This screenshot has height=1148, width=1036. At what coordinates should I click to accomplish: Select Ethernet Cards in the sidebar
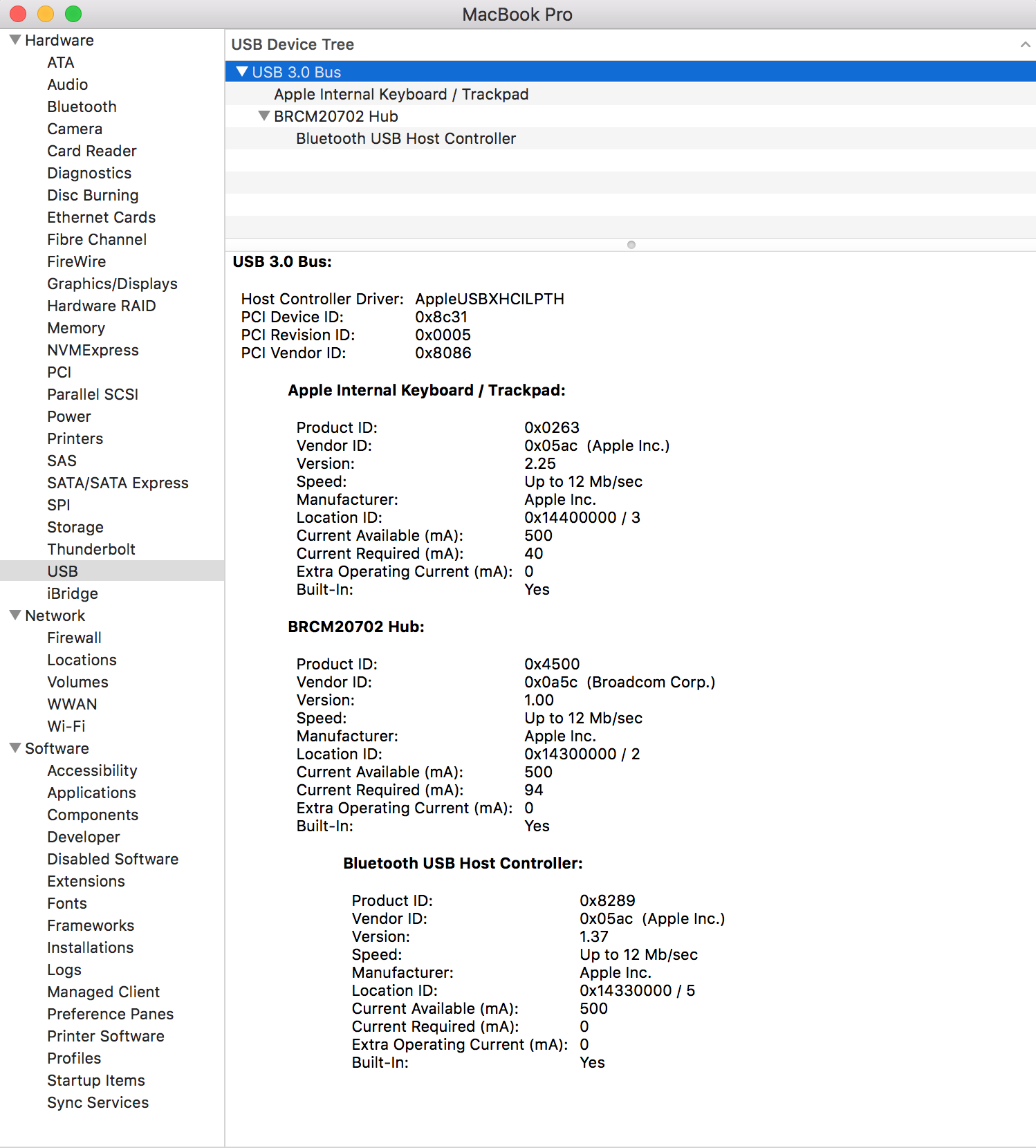tap(101, 217)
